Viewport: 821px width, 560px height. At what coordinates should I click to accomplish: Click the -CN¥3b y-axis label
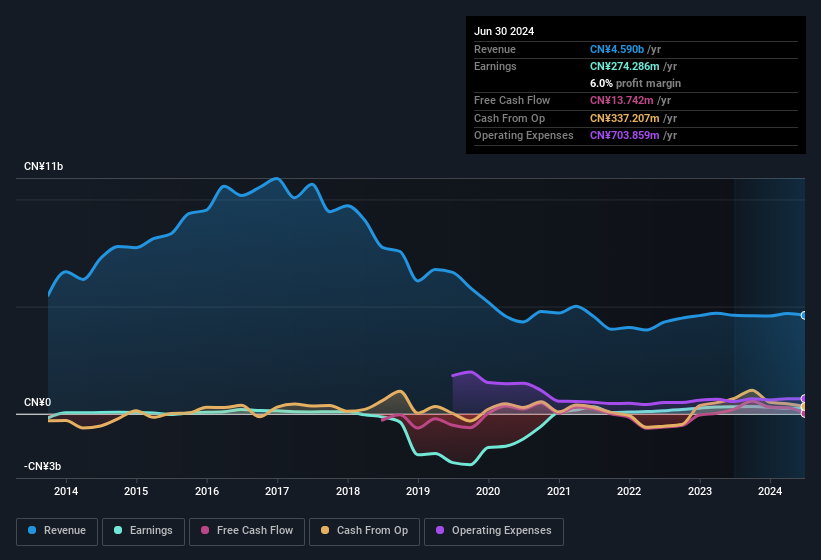(42, 466)
